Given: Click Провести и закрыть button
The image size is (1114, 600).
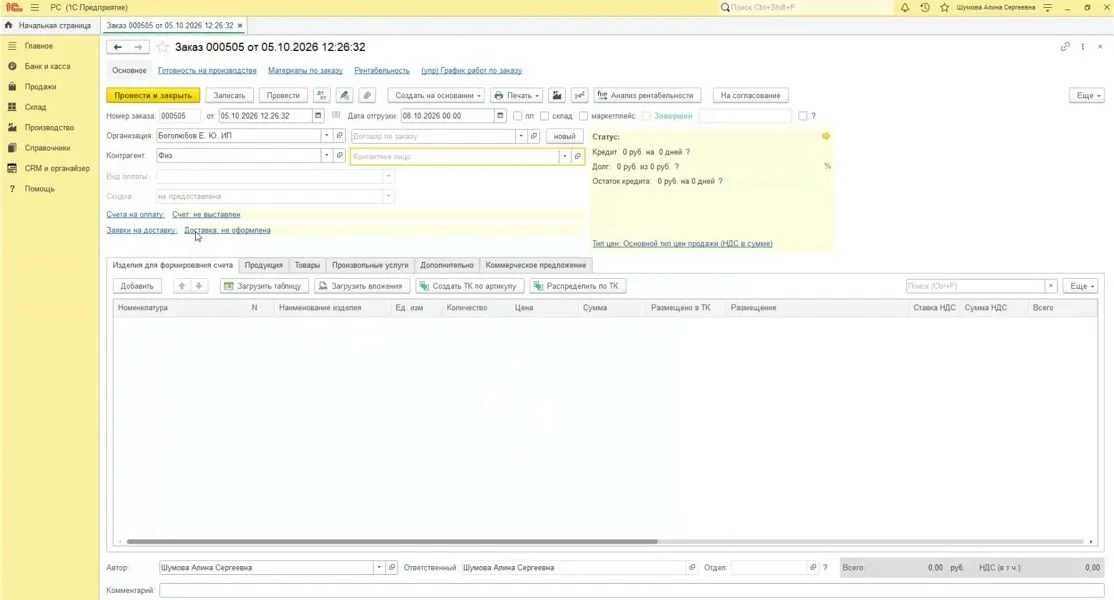Looking at the screenshot, I should [153, 95].
